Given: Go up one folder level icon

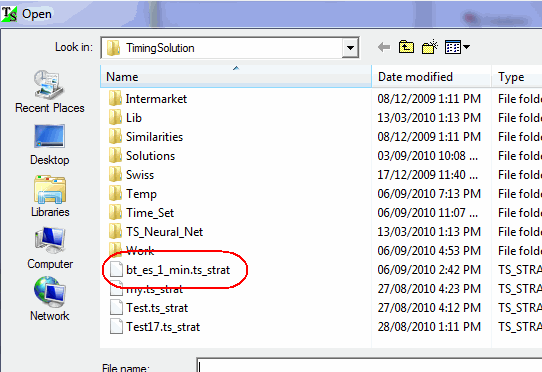Looking at the screenshot, I should click(x=406, y=47).
